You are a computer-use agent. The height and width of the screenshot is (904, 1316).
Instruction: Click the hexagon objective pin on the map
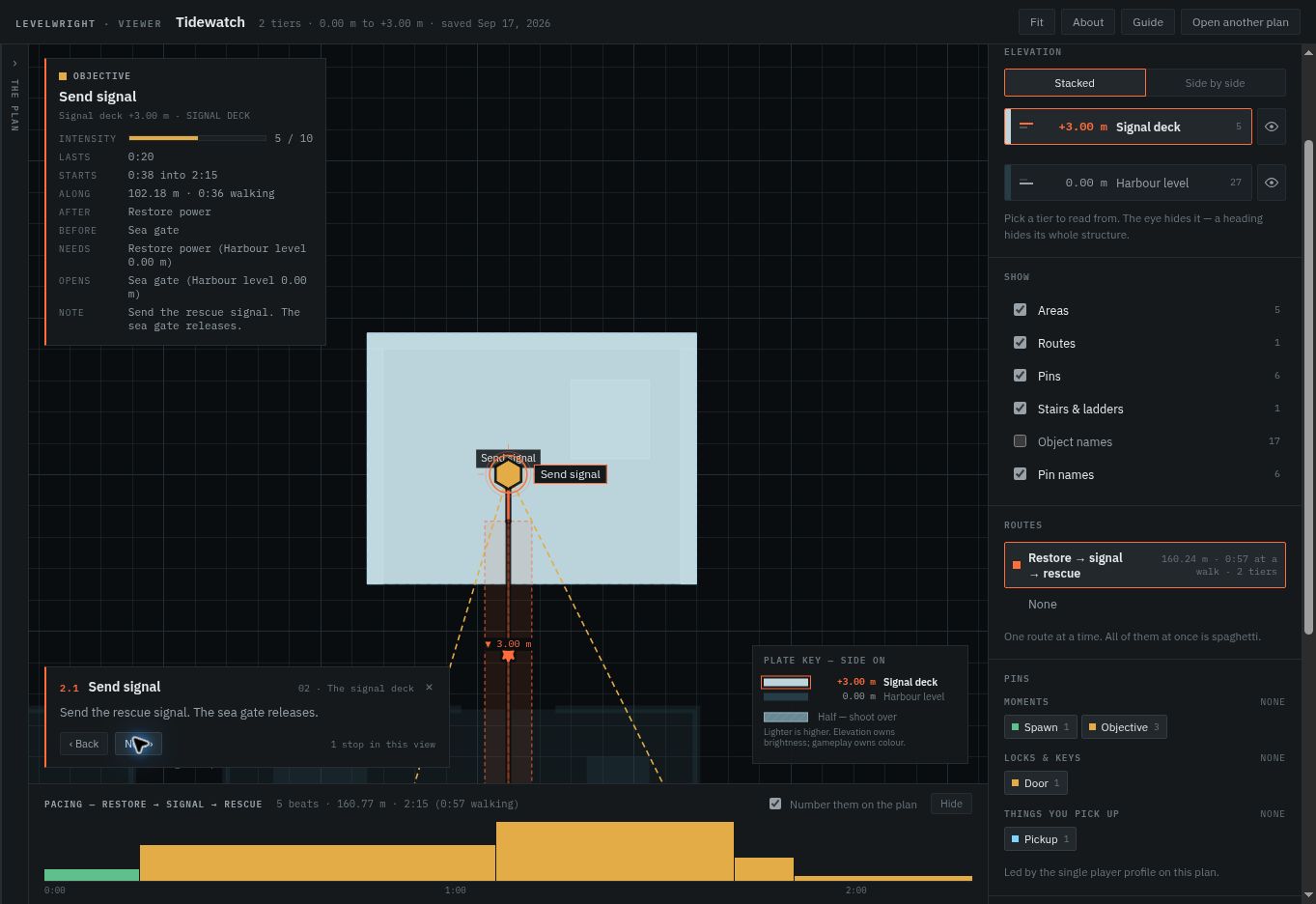click(x=508, y=474)
